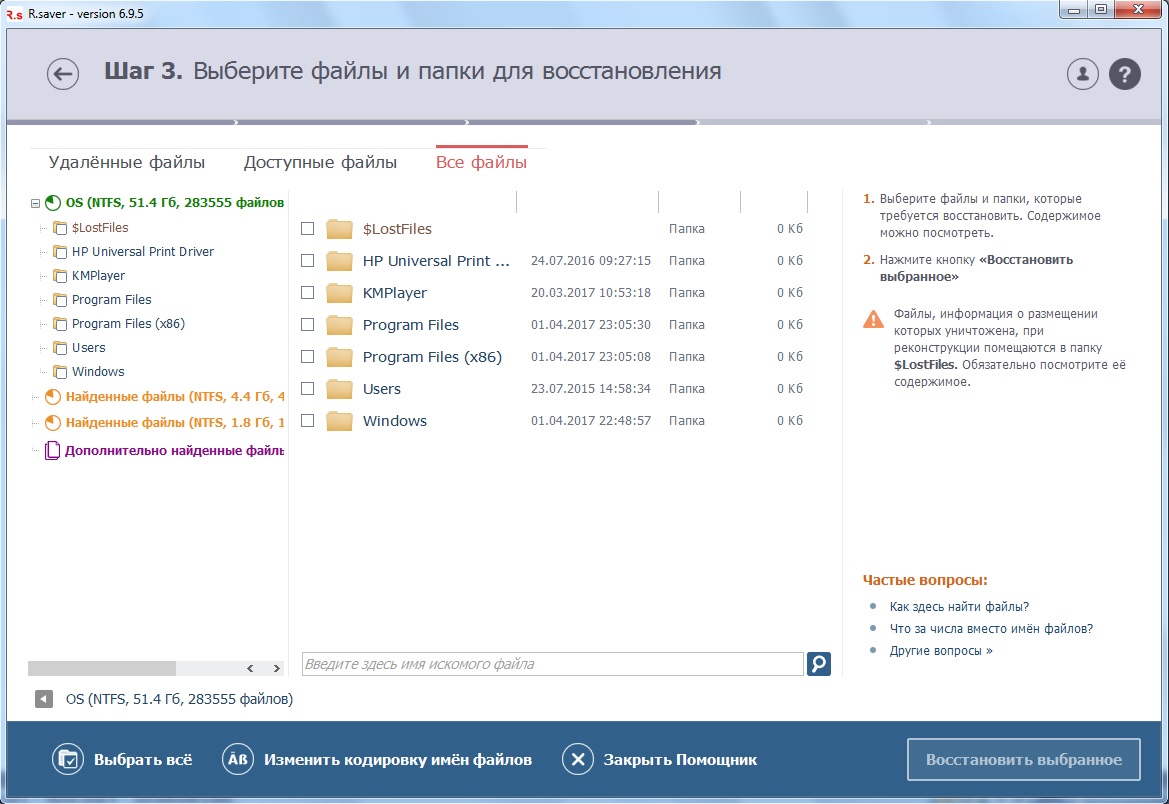Click the Закрыть Помощник X icon
Viewport: 1169px width, 804px height.
(x=578, y=759)
